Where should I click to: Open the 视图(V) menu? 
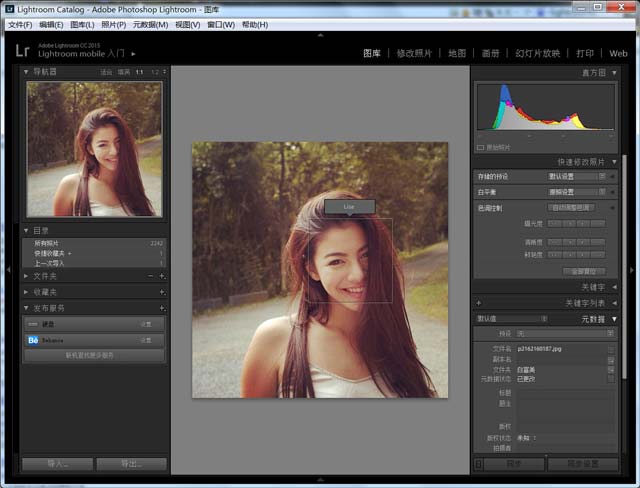pyautogui.click(x=187, y=25)
